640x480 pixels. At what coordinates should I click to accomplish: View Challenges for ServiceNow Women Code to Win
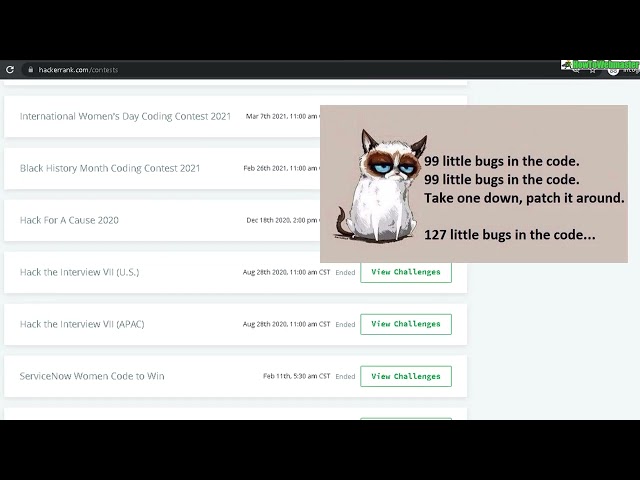(406, 376)
